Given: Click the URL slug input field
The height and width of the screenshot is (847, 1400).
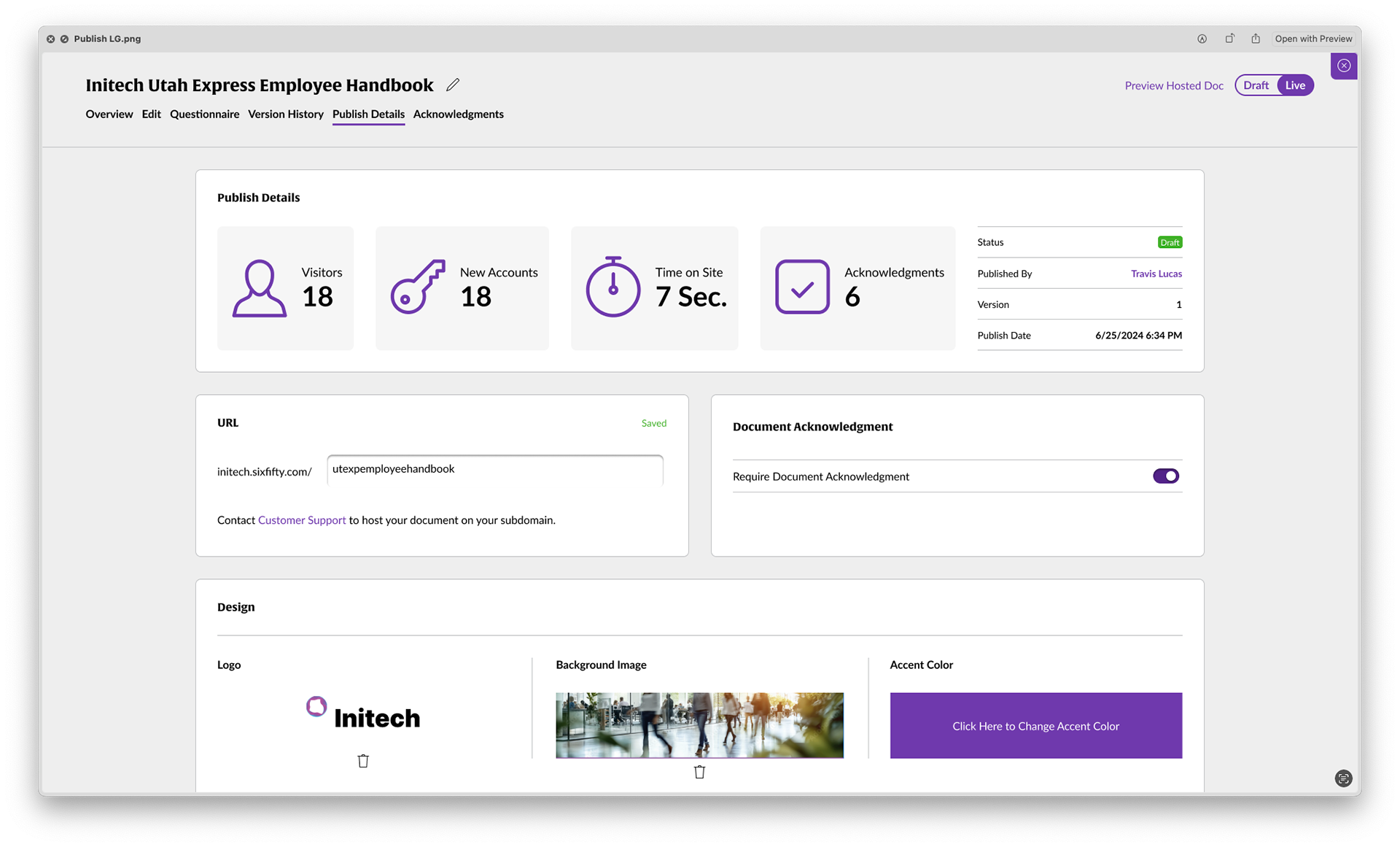Looking at the screenshot, I should (x=494, y=469).
